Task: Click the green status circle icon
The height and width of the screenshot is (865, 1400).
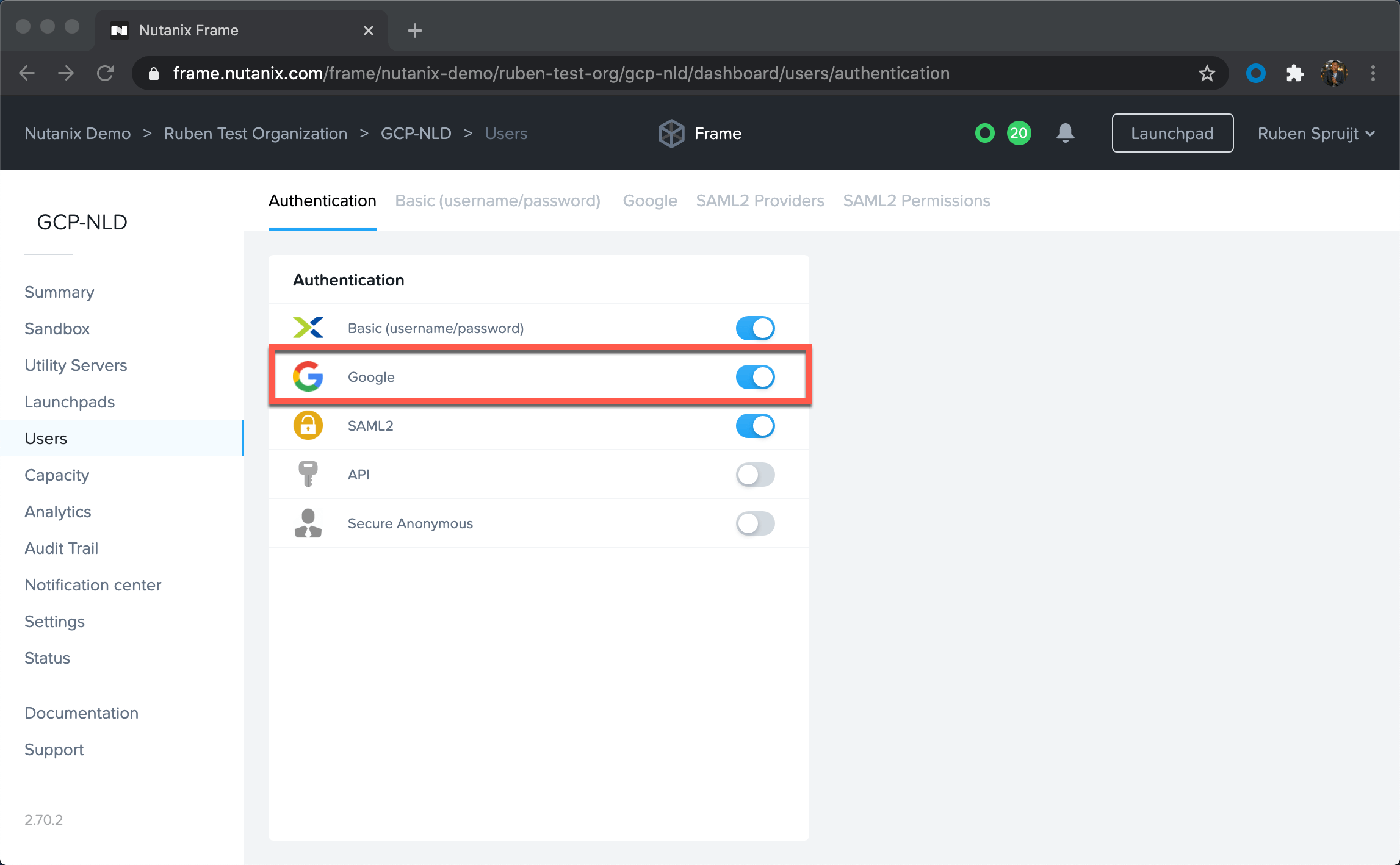Action: pyautogui.click(x=984, y=133)
